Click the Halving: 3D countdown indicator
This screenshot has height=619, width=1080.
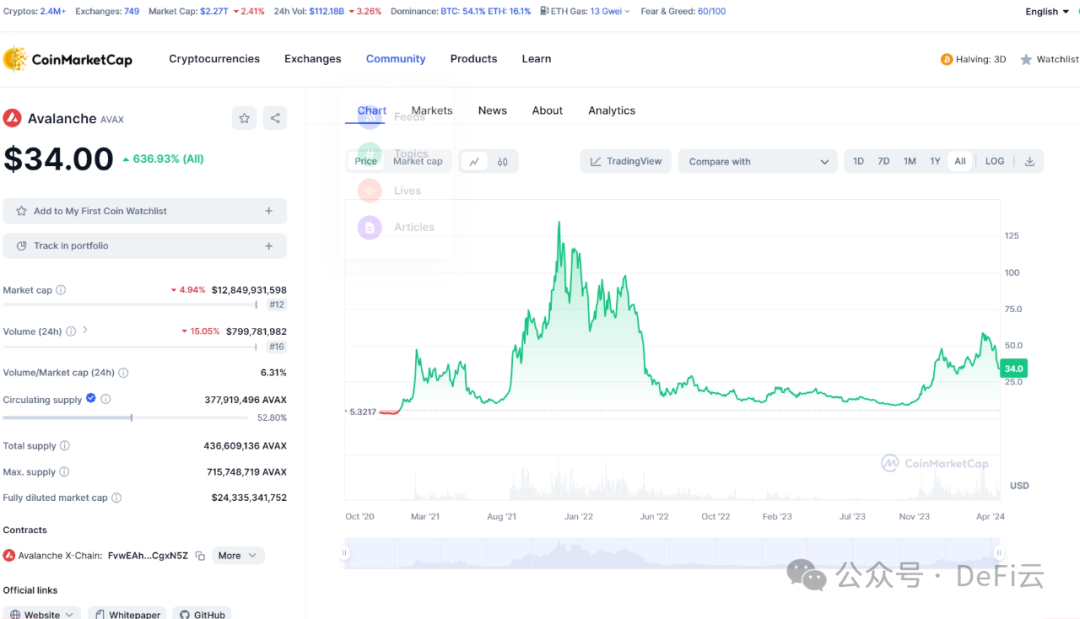[973, 60]
